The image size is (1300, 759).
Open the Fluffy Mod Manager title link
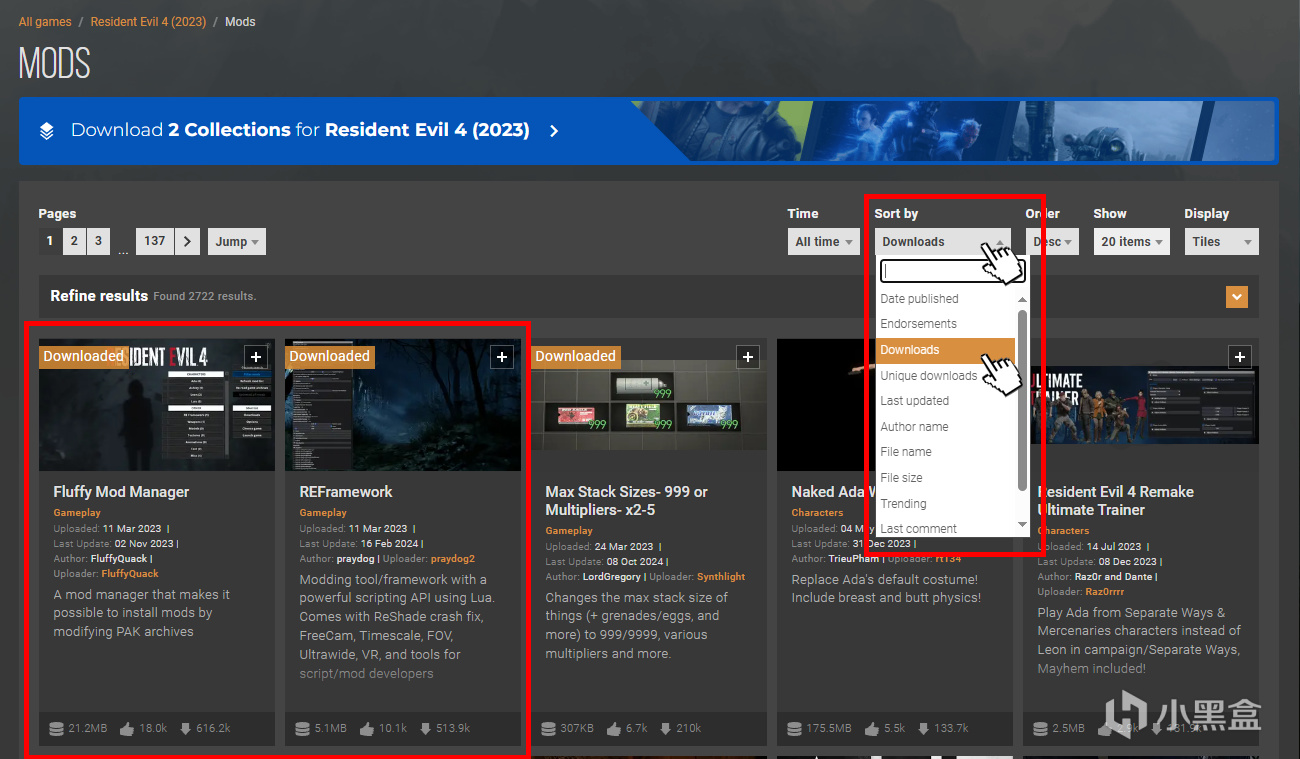121,492
